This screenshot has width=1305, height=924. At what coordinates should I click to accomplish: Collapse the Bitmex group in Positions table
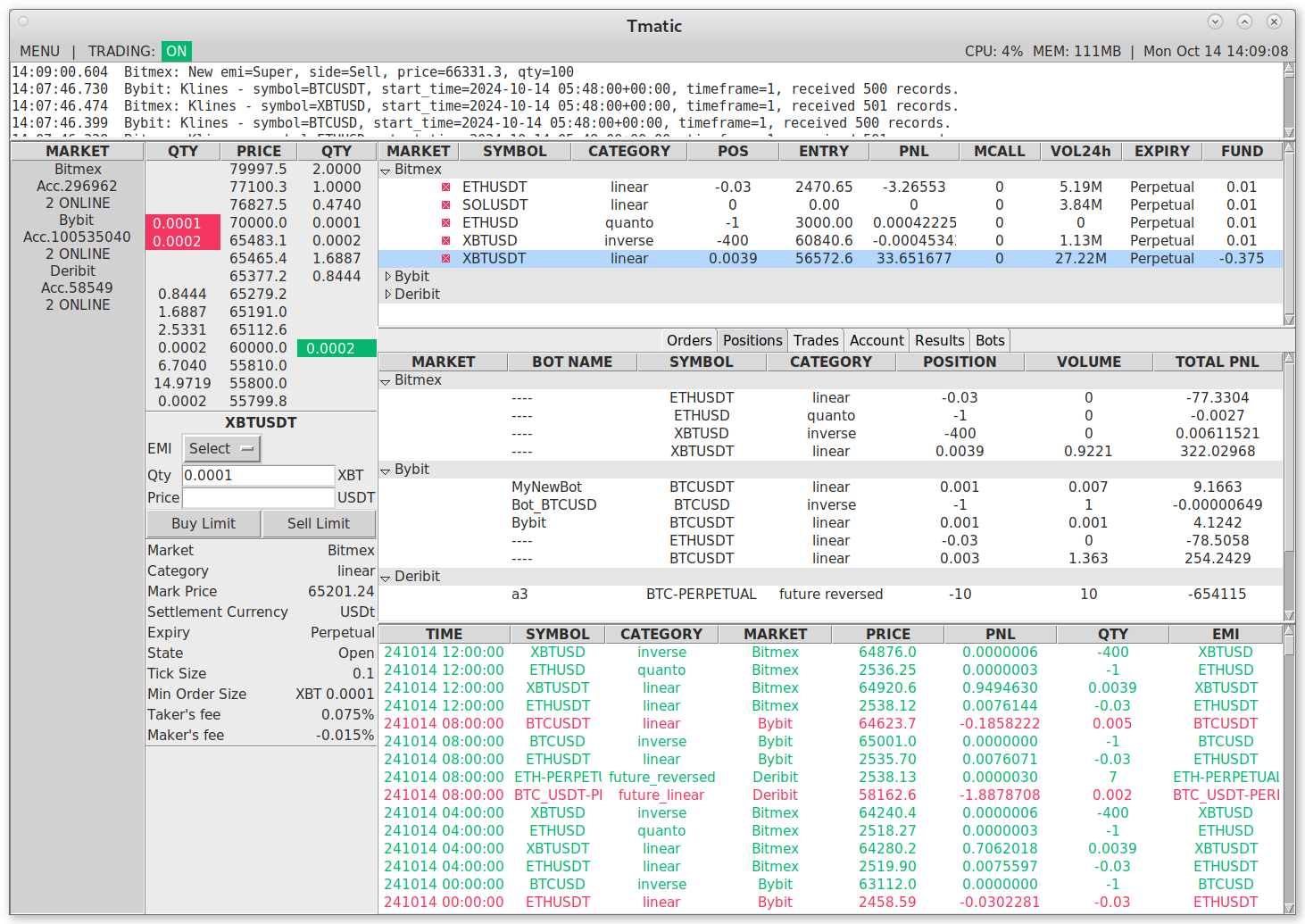386,381
